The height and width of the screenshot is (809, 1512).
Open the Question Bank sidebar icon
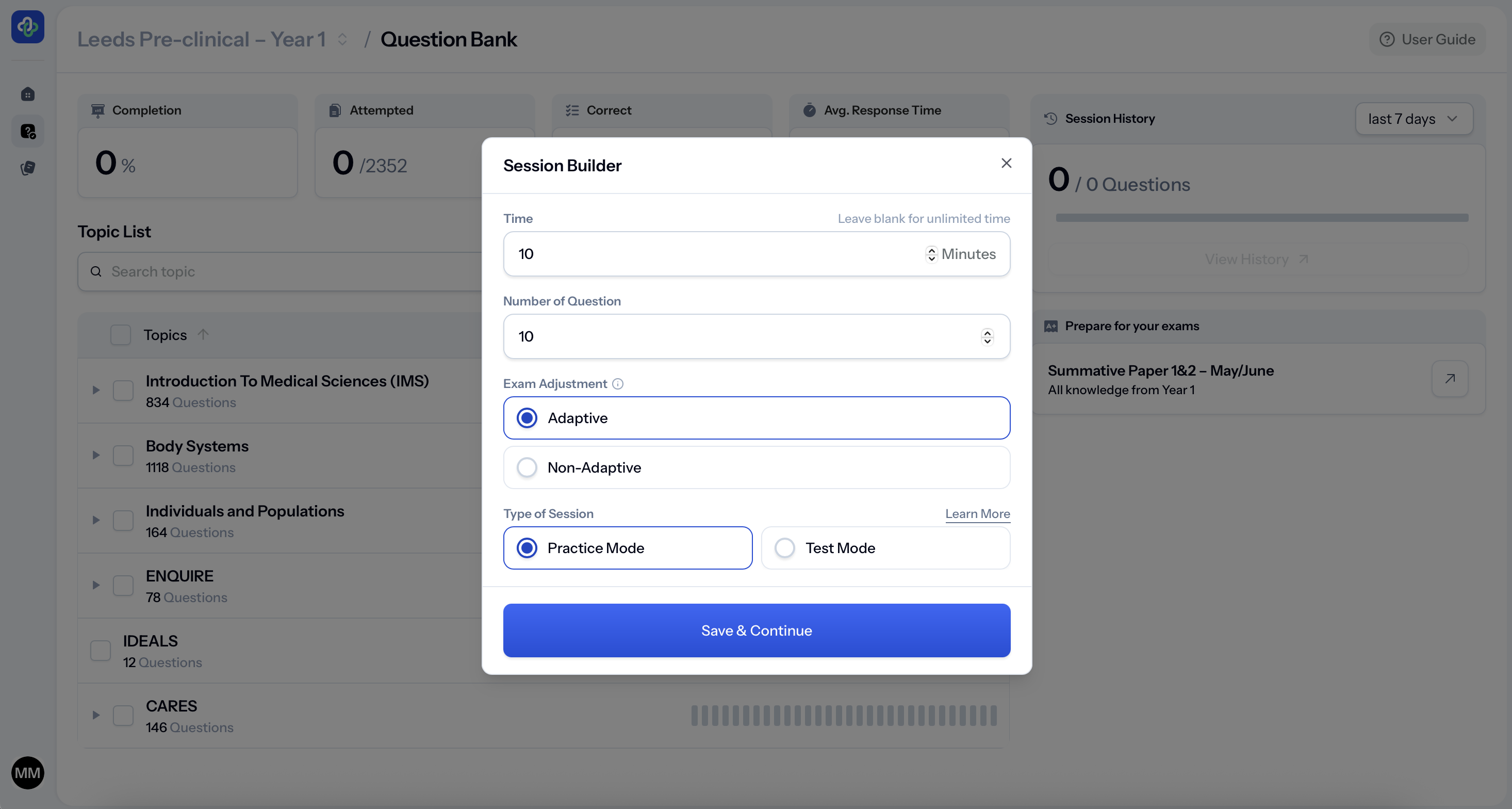point(27,132)
